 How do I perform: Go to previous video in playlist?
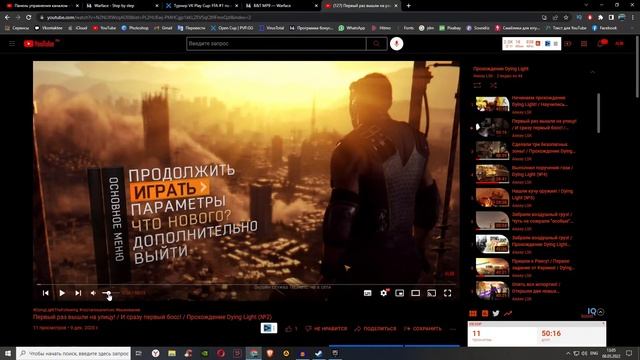[46, 293]
